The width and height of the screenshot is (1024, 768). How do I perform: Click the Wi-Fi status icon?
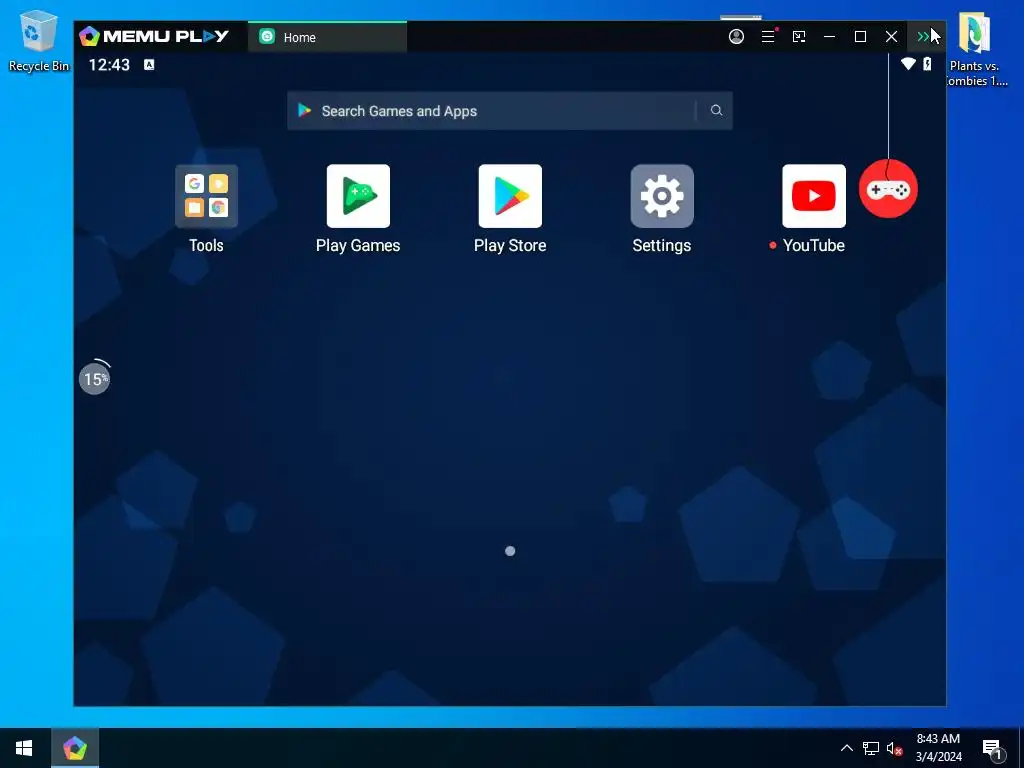click(x=908, y=64)
